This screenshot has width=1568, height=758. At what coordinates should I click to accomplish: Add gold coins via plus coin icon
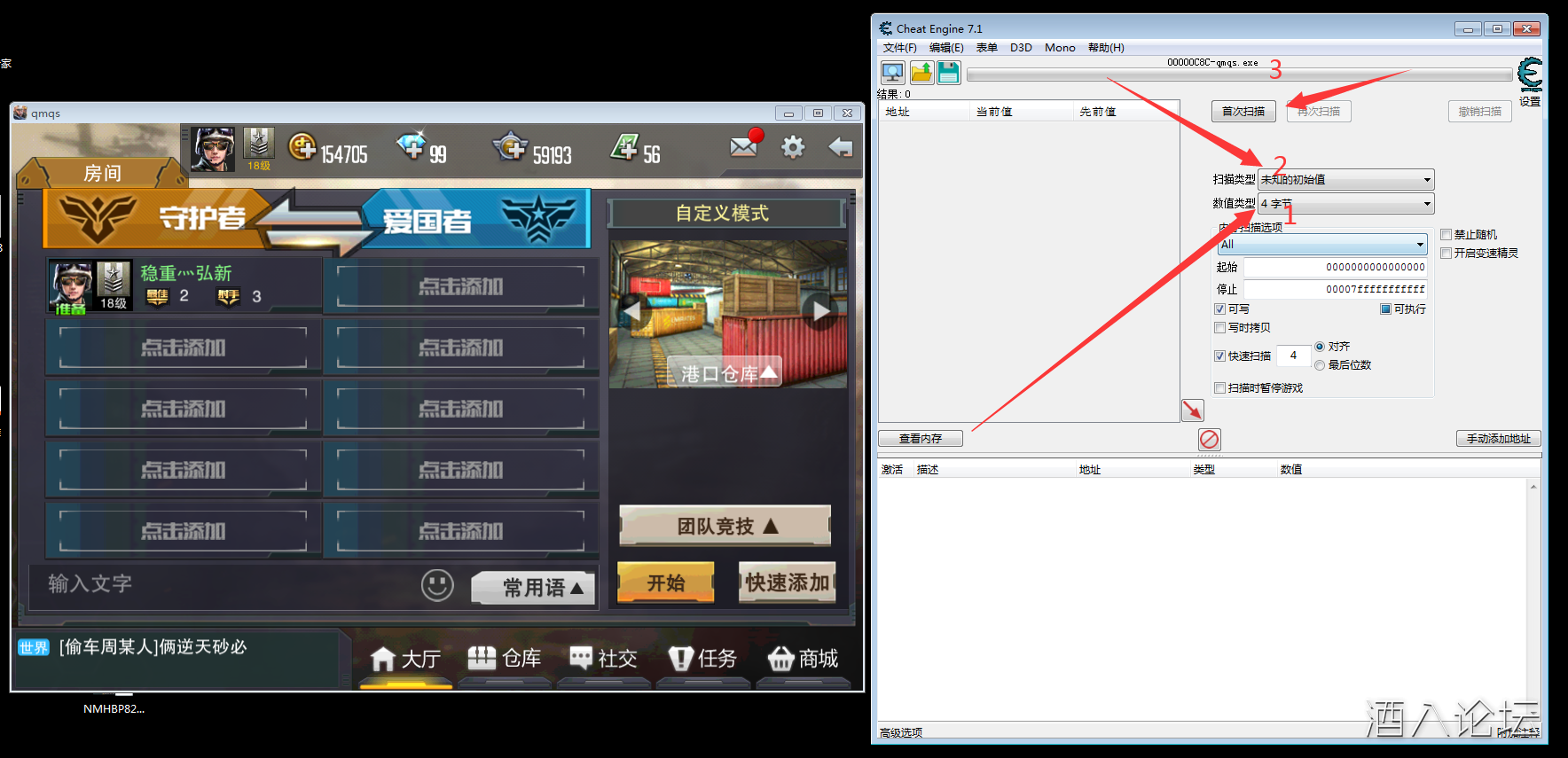click(302, 147)
